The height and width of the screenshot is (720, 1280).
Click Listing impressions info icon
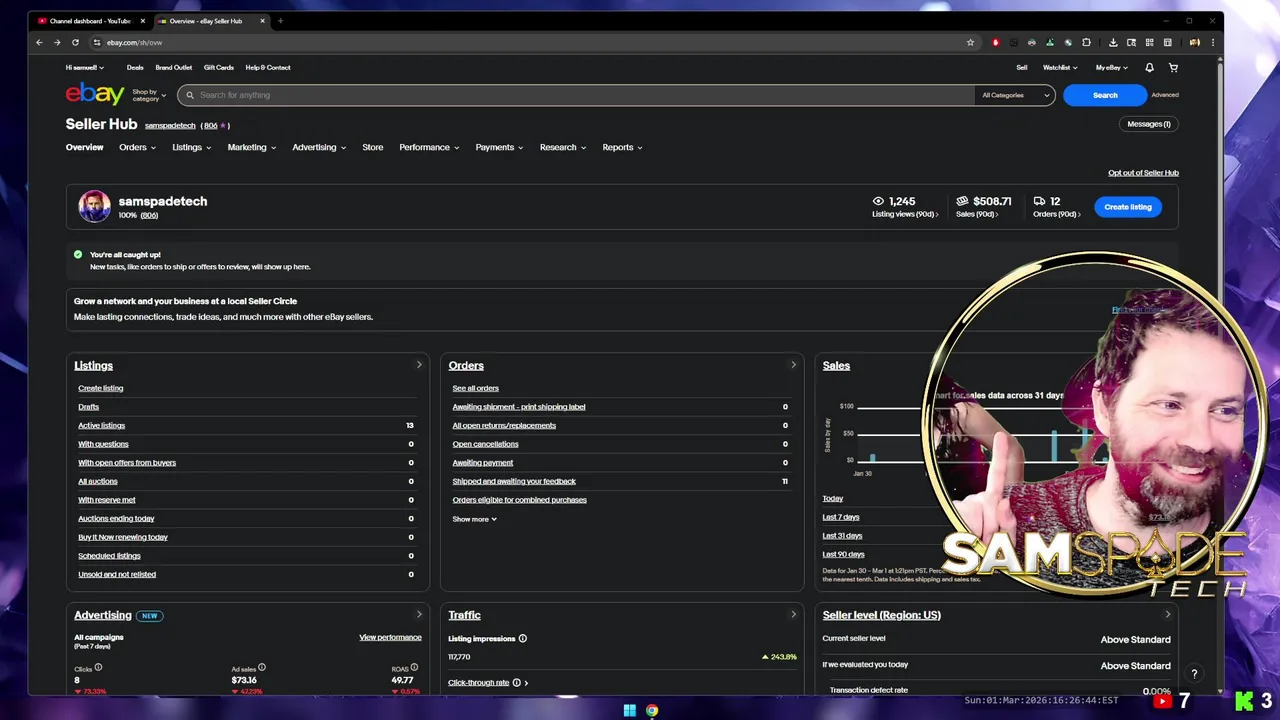[x=523, y=638]
